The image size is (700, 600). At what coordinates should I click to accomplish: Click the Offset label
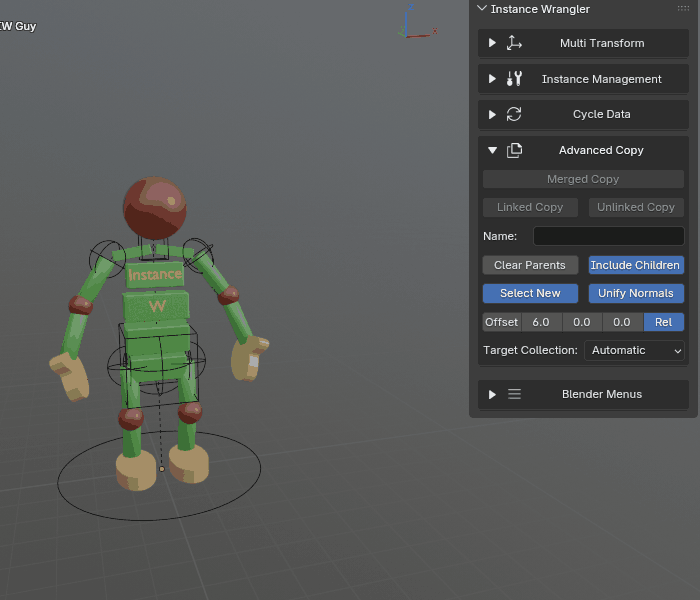501,322
